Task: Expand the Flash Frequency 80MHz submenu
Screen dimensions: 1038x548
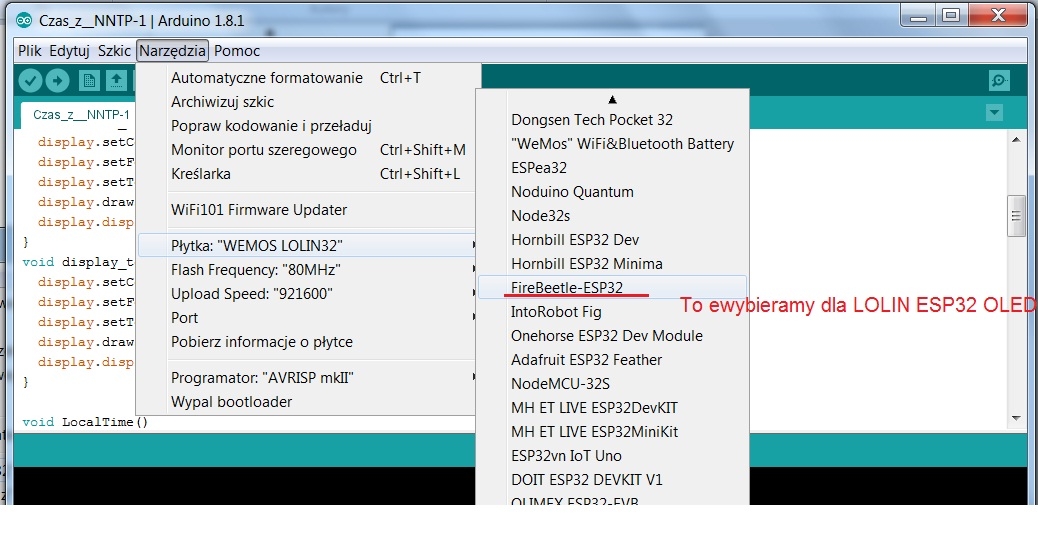Action: [307, 270]
